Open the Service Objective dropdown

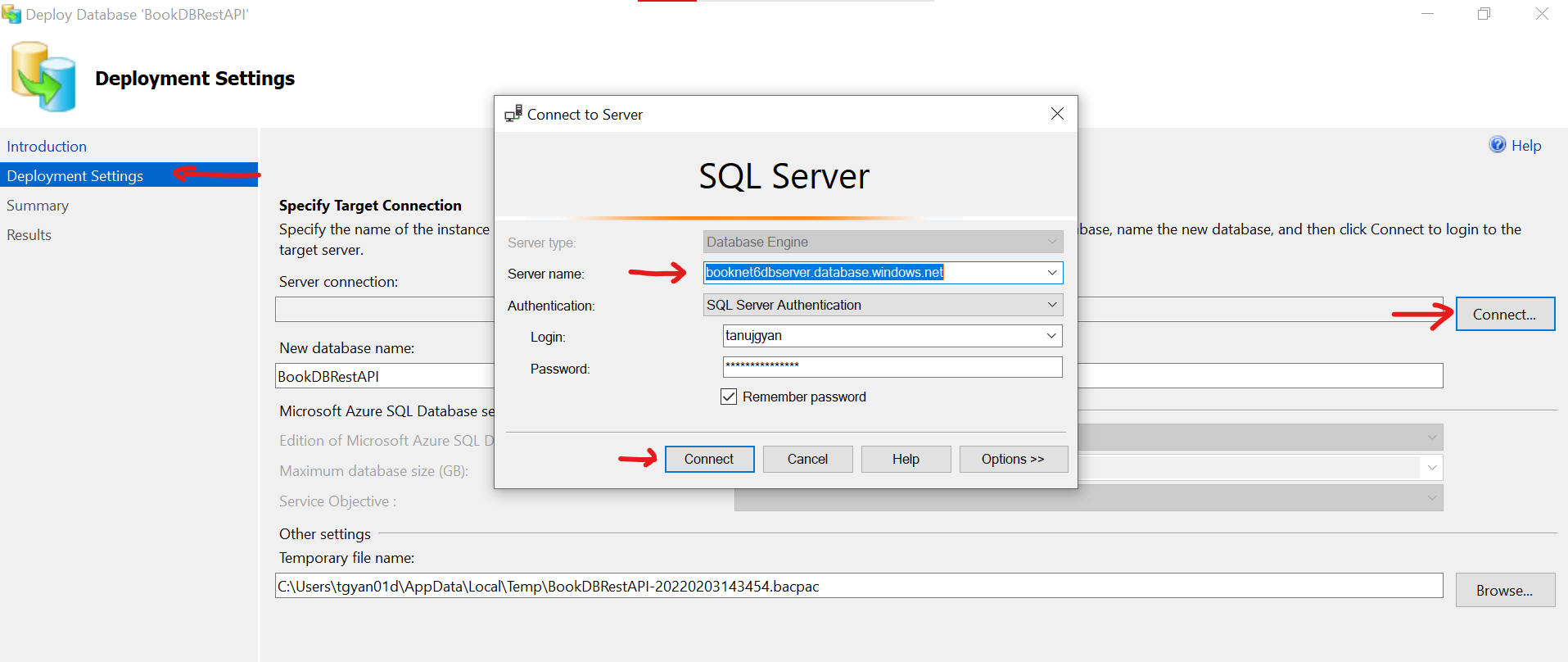click(x=1089, y=498)
